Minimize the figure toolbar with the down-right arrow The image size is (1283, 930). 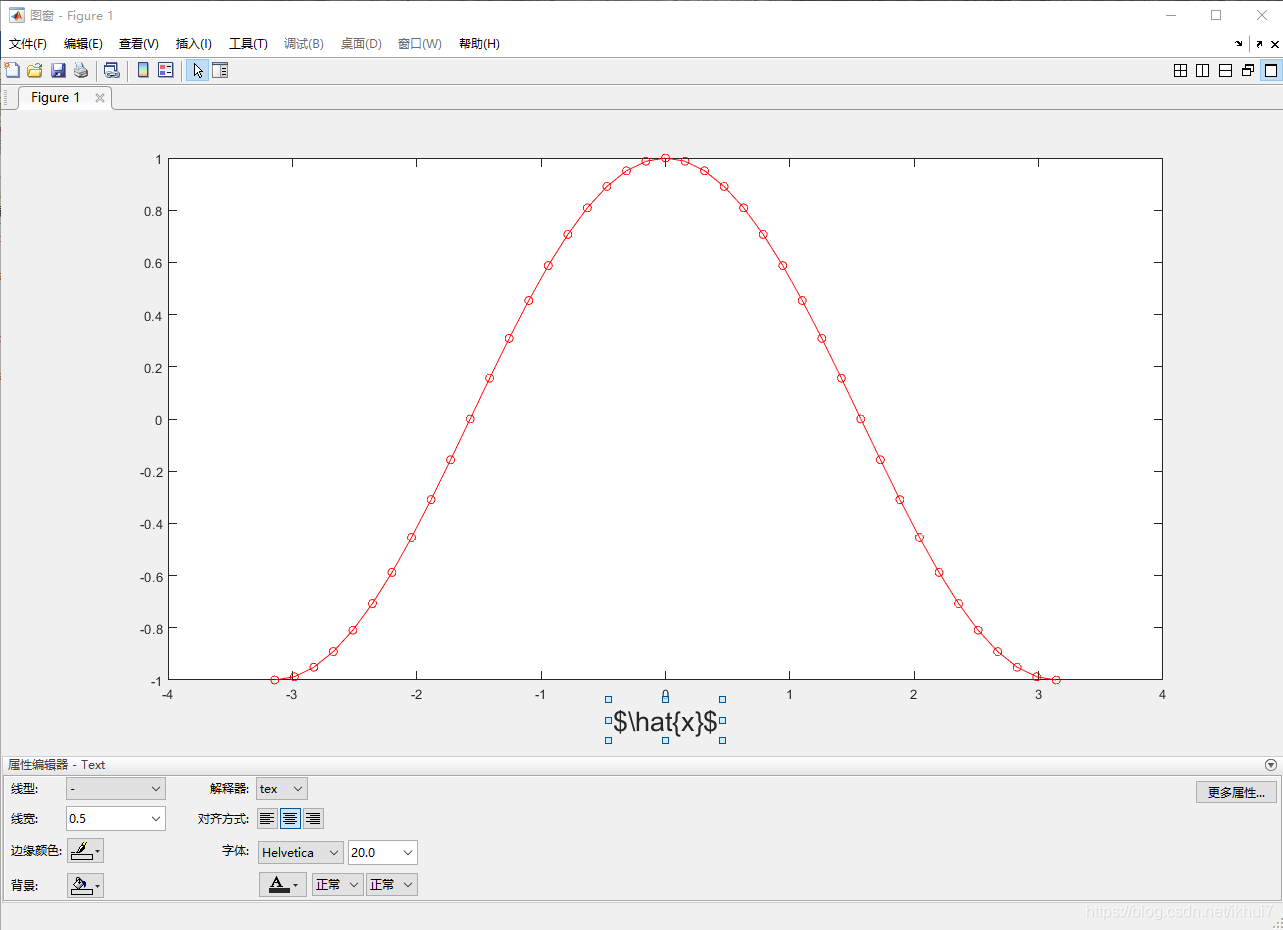click(x=1239, y=44)
